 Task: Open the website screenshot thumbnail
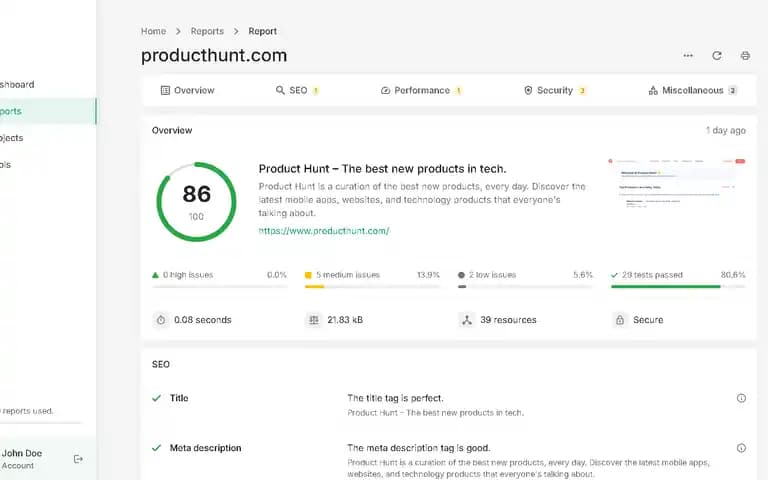(x=676, y=184)
